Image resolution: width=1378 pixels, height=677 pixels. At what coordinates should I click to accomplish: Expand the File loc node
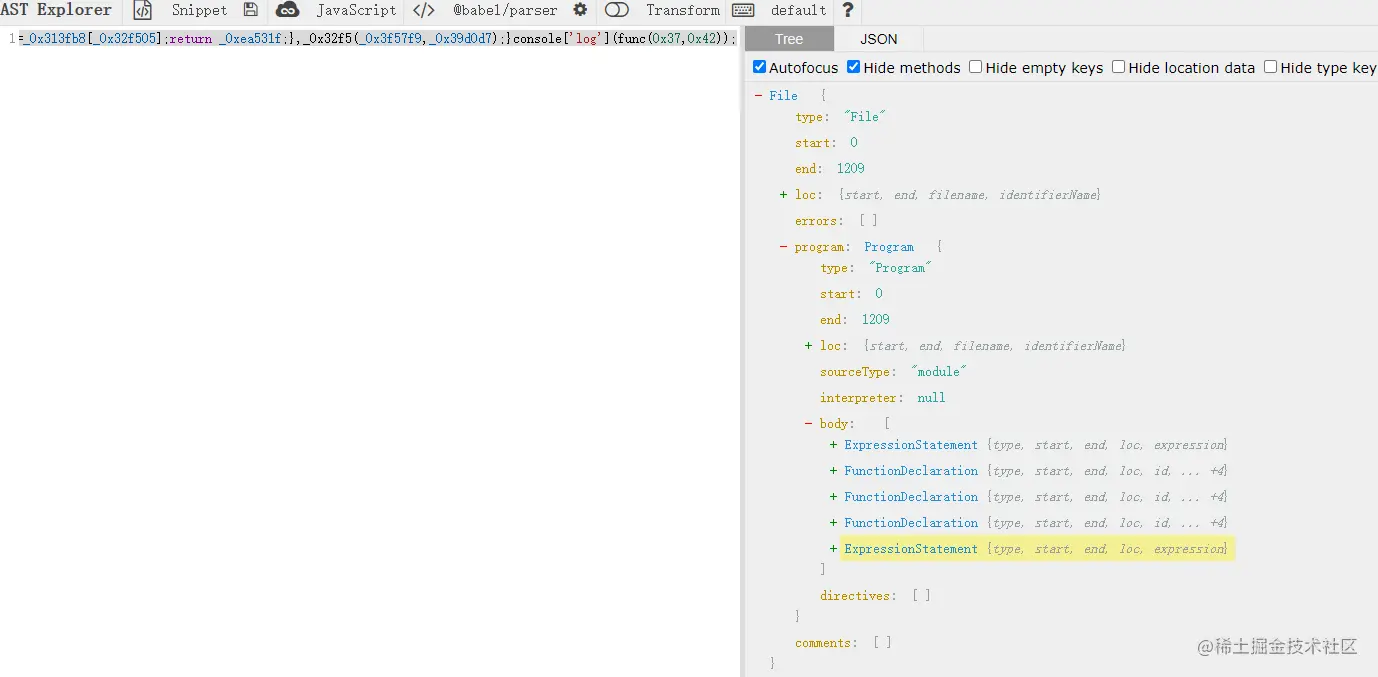pyautogui.click(x=784, y=195)
